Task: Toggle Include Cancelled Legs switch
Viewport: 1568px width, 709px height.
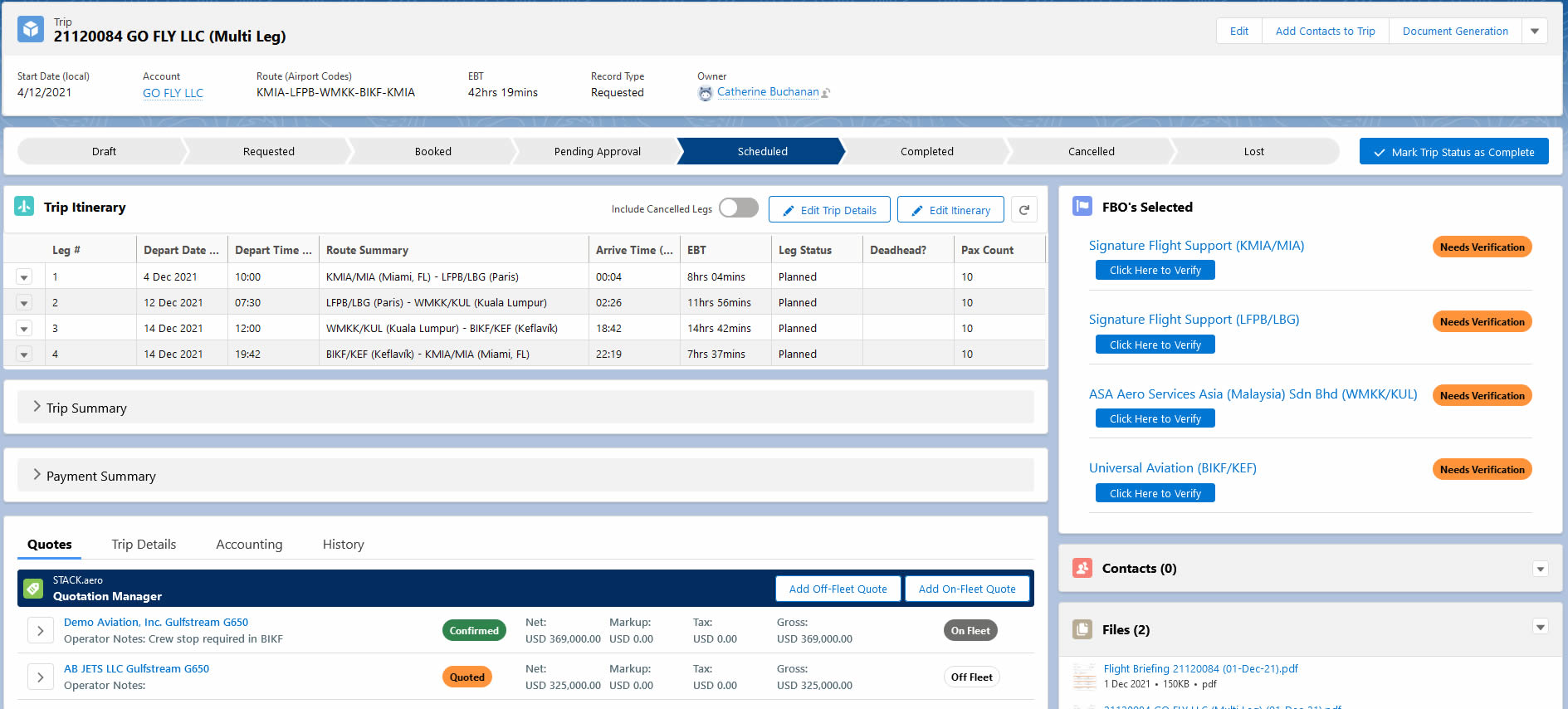Action: coord(739,208)
